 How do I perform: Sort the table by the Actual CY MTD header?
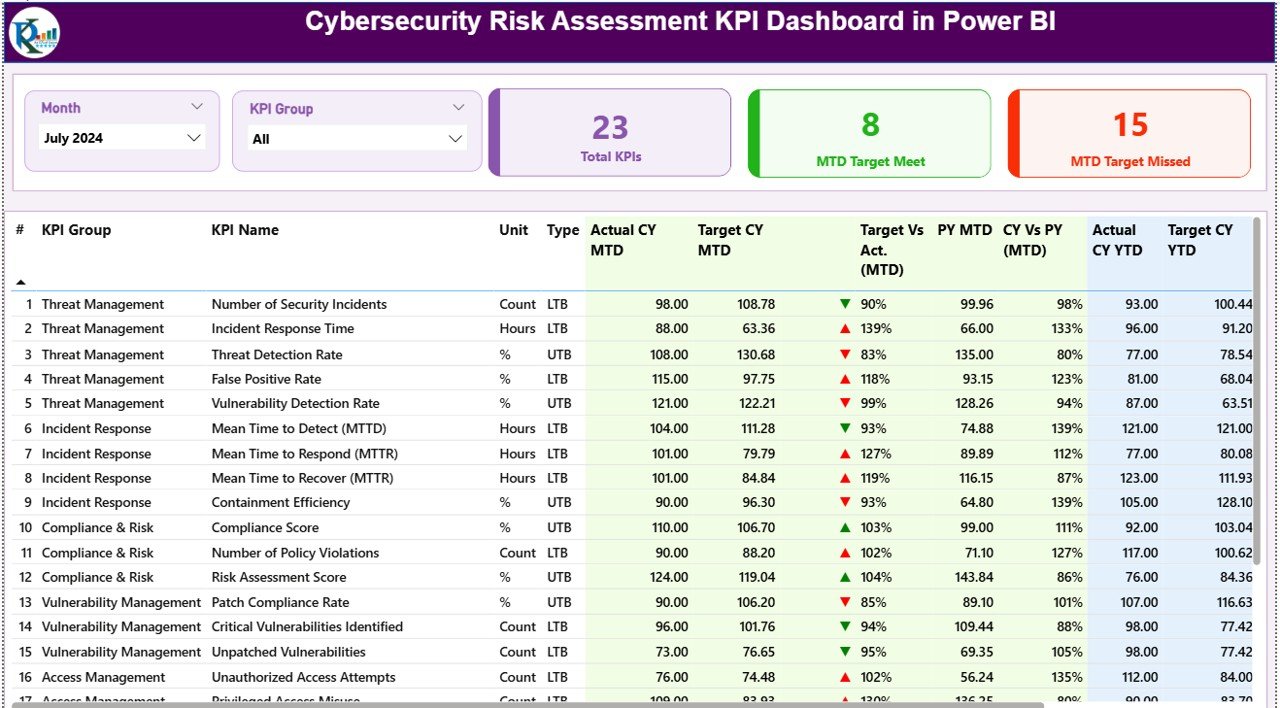pyautogui.click(x=623, y=240)
